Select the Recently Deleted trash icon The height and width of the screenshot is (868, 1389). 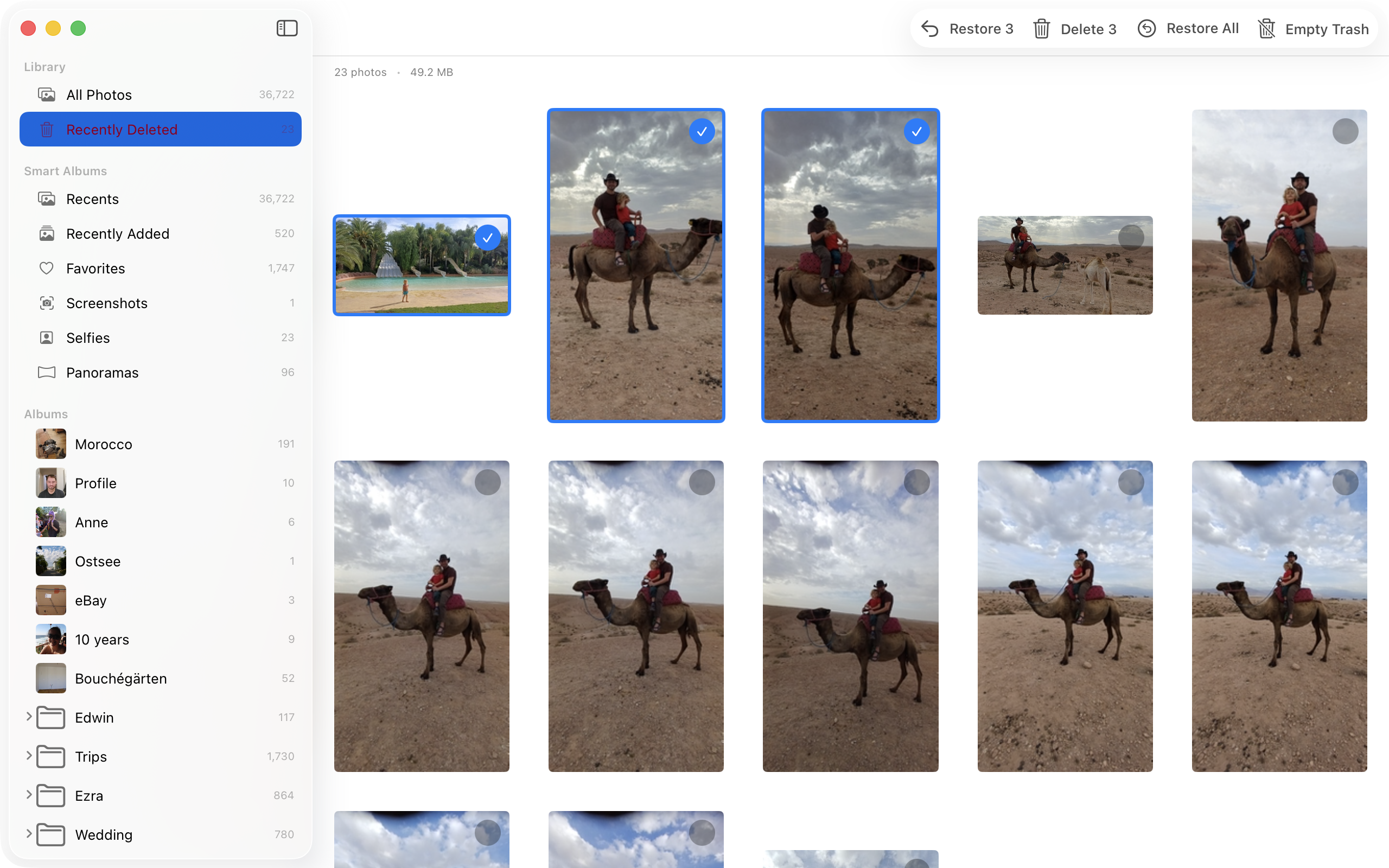click(46, 129)
